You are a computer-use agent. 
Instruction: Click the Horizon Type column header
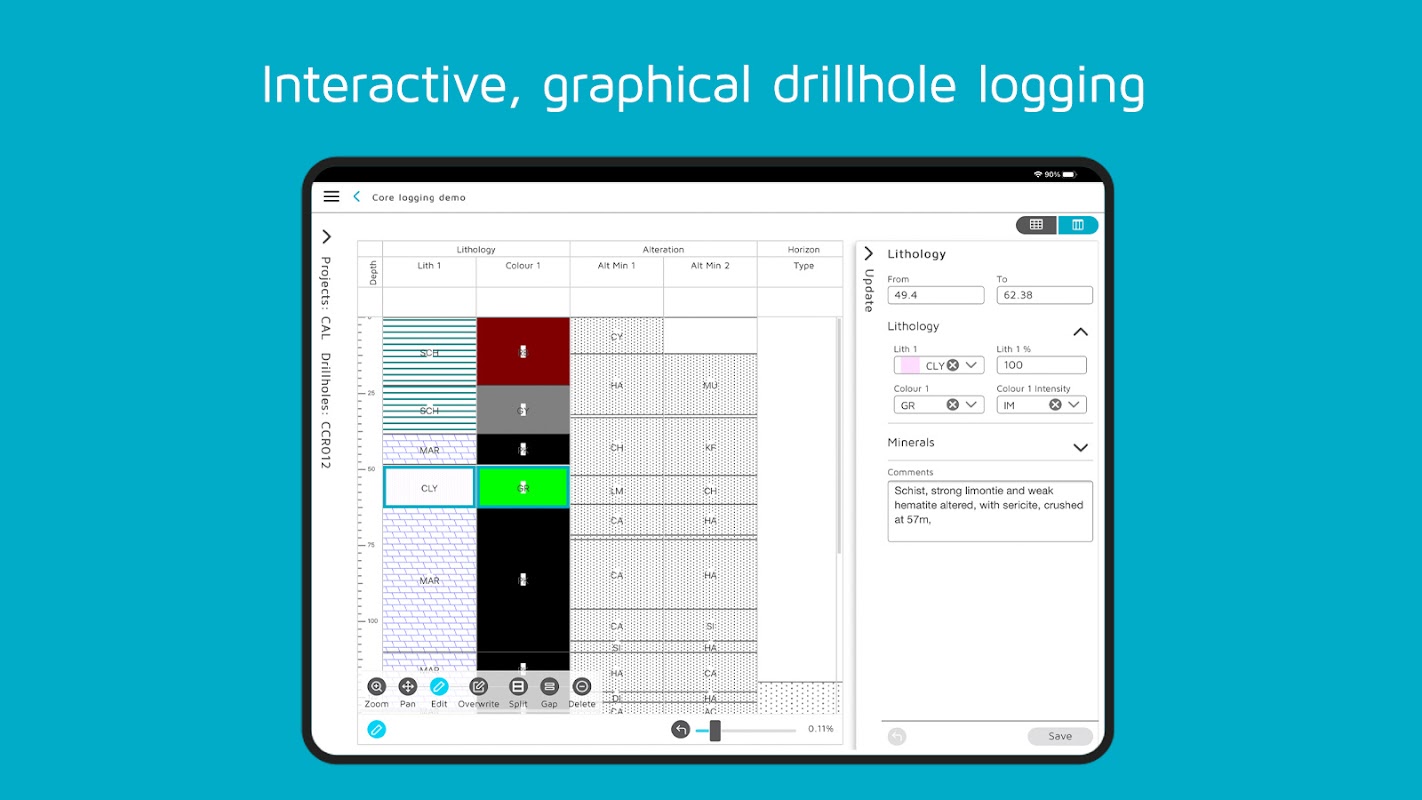tap(804, 266)
